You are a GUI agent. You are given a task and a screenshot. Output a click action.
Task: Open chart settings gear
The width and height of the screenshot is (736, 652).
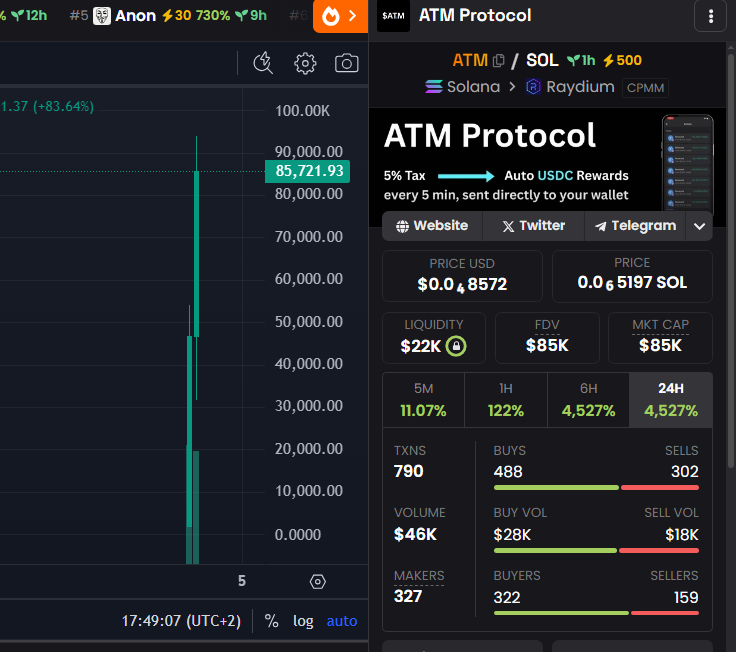point(305,63)
